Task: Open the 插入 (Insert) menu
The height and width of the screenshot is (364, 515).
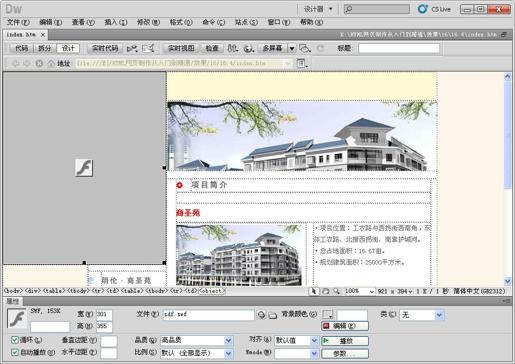Action: point(116,22)
